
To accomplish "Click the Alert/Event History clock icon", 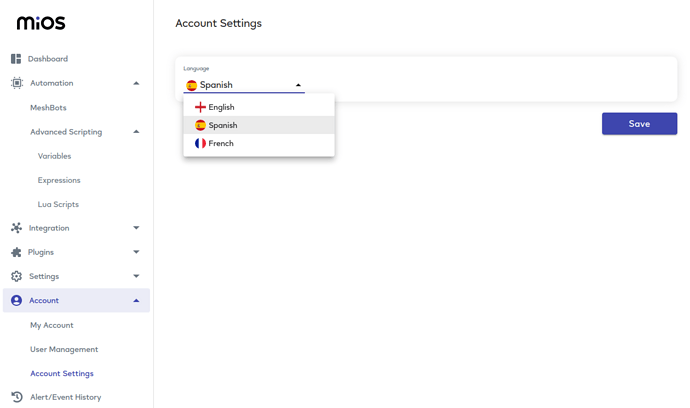I will [17, 397].
